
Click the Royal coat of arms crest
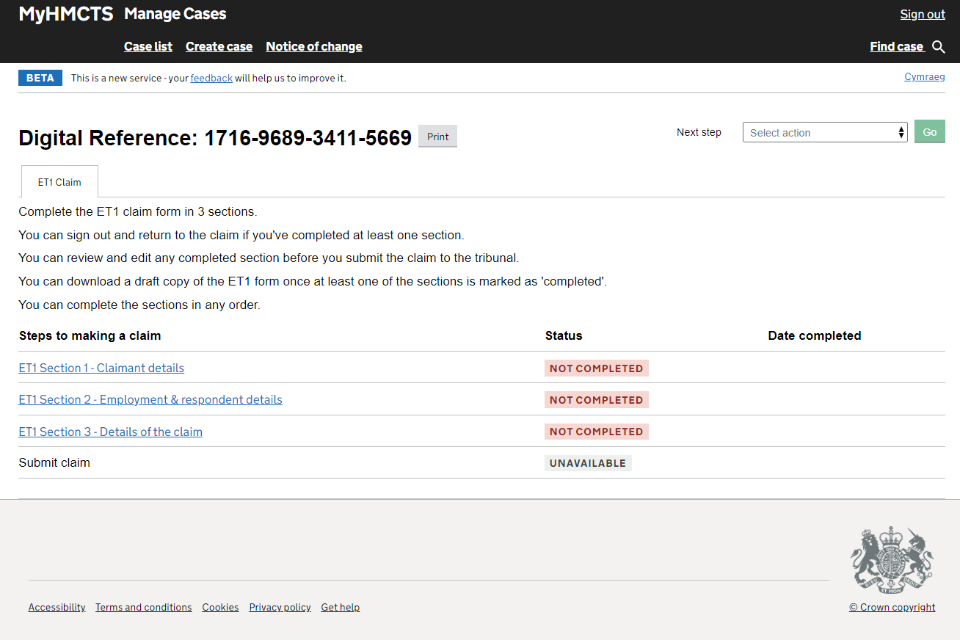click(x=891, y=561)
